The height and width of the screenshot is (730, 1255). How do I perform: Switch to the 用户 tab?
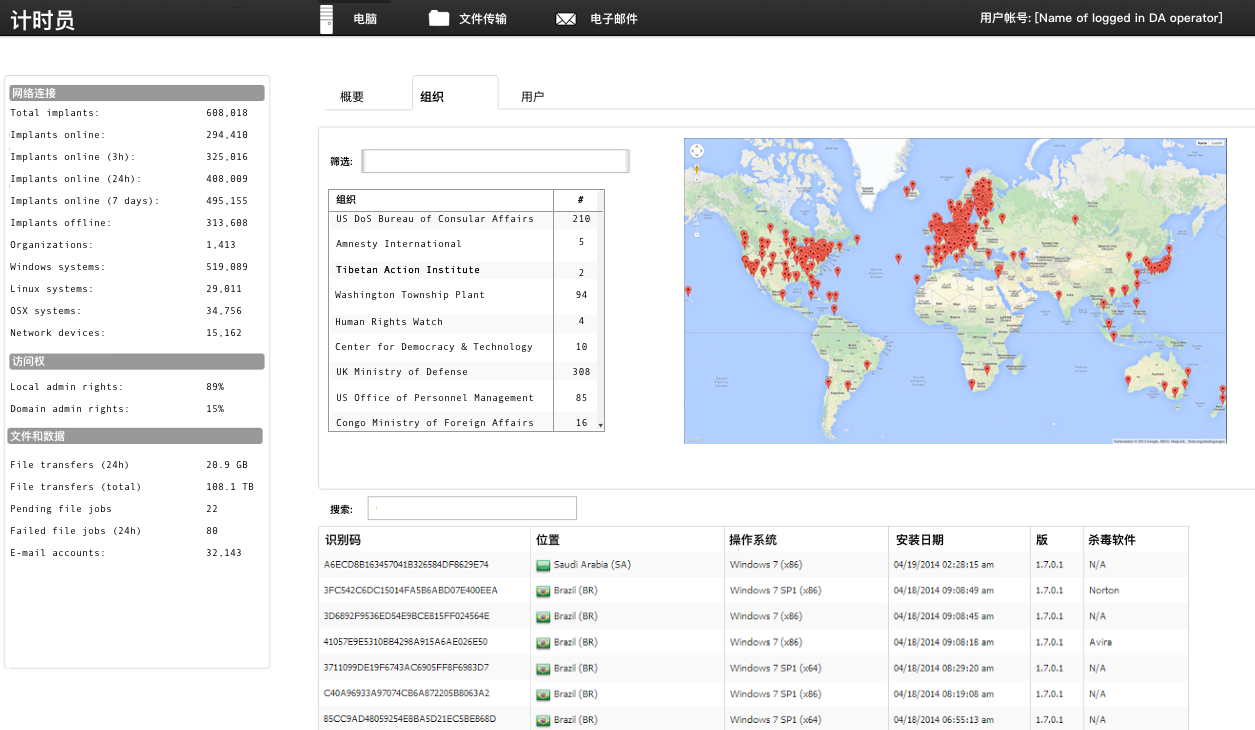coord(532,97)
